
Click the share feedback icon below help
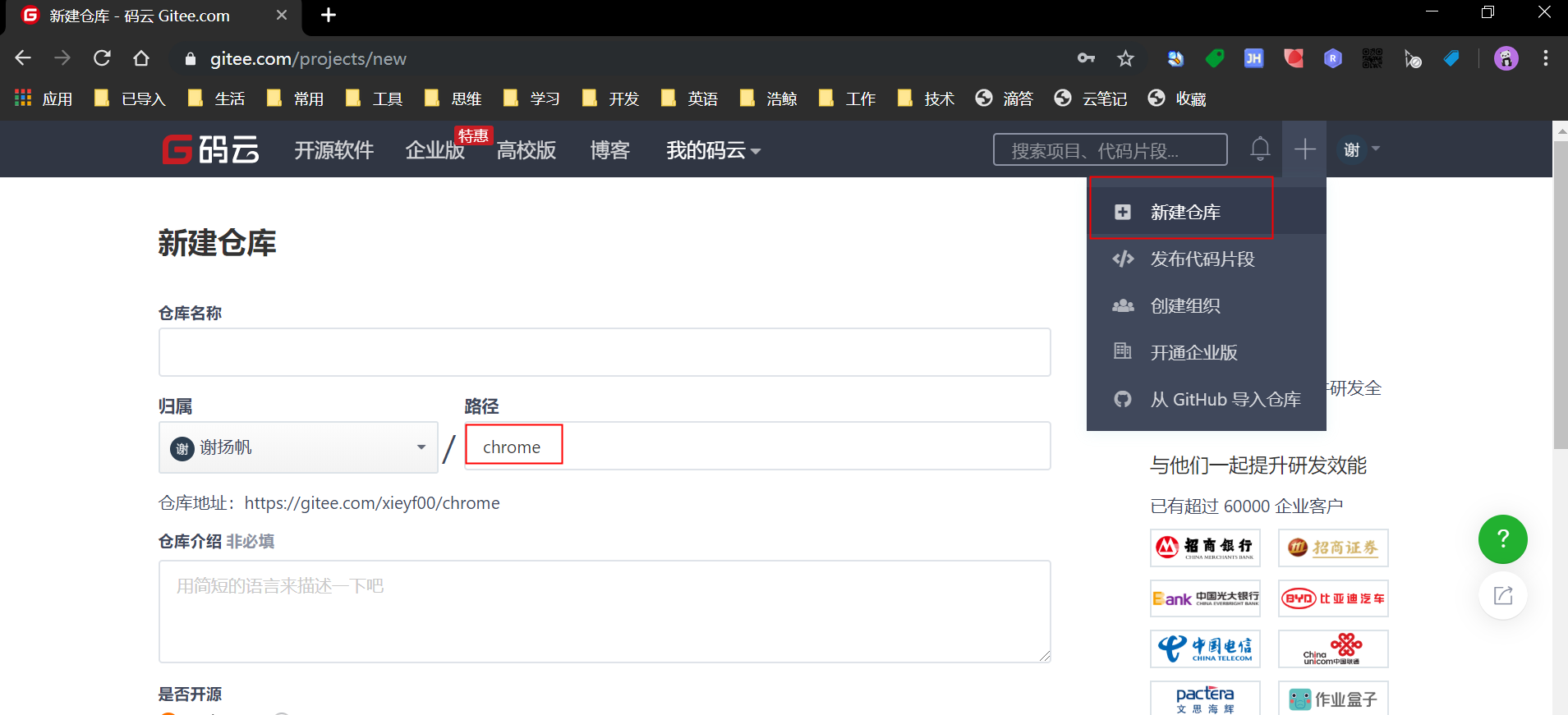[1502, 595]
